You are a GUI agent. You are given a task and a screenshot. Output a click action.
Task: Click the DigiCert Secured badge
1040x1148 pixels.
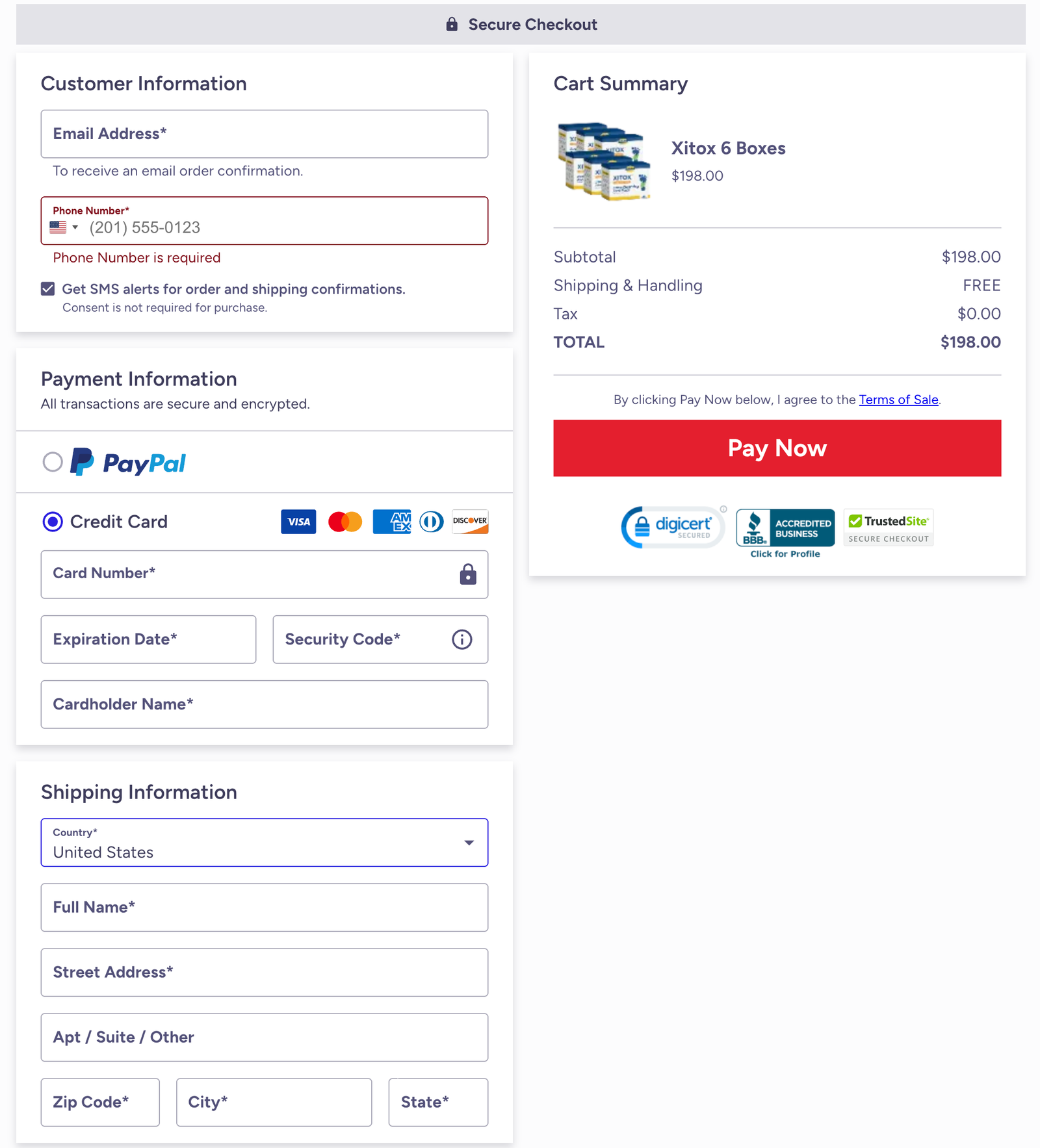click(x=673, y=528)
